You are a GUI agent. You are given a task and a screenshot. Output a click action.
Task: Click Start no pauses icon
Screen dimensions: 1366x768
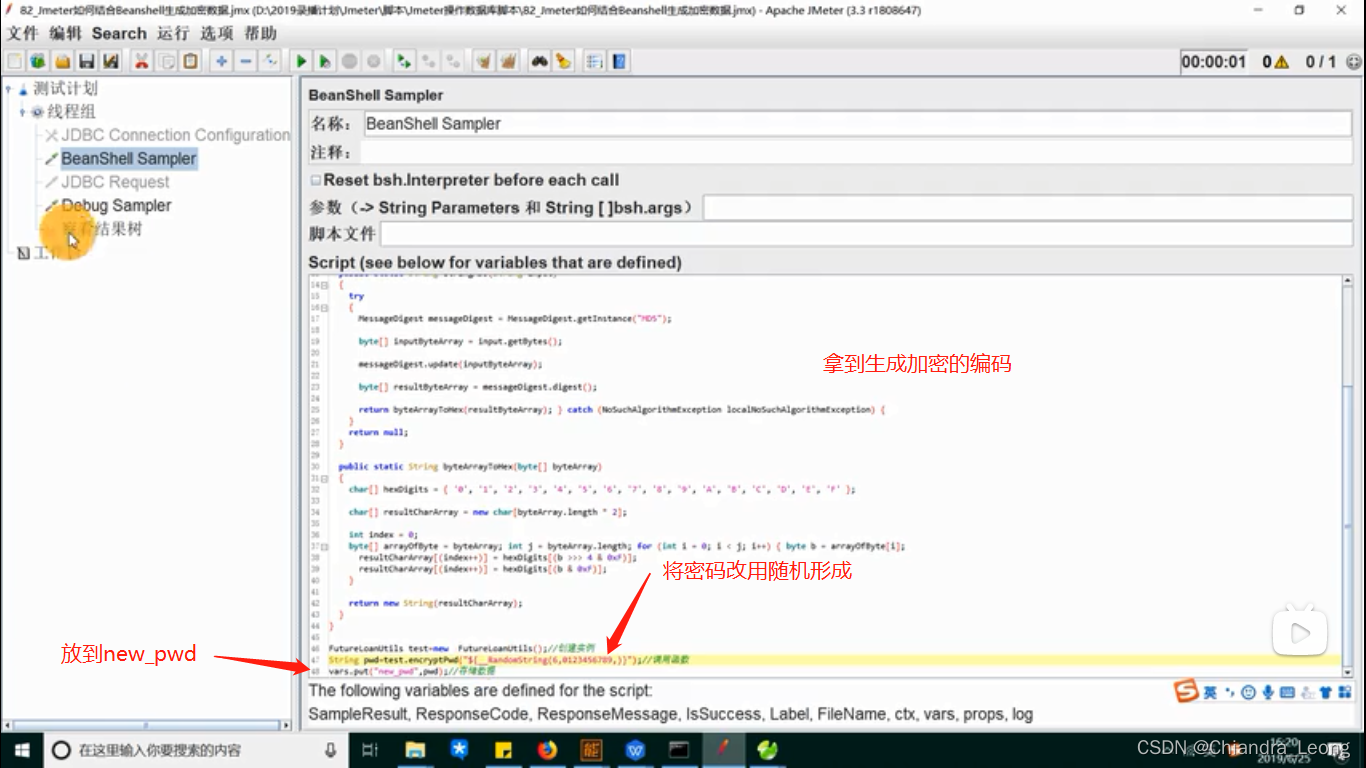click(x=325, y=61)
